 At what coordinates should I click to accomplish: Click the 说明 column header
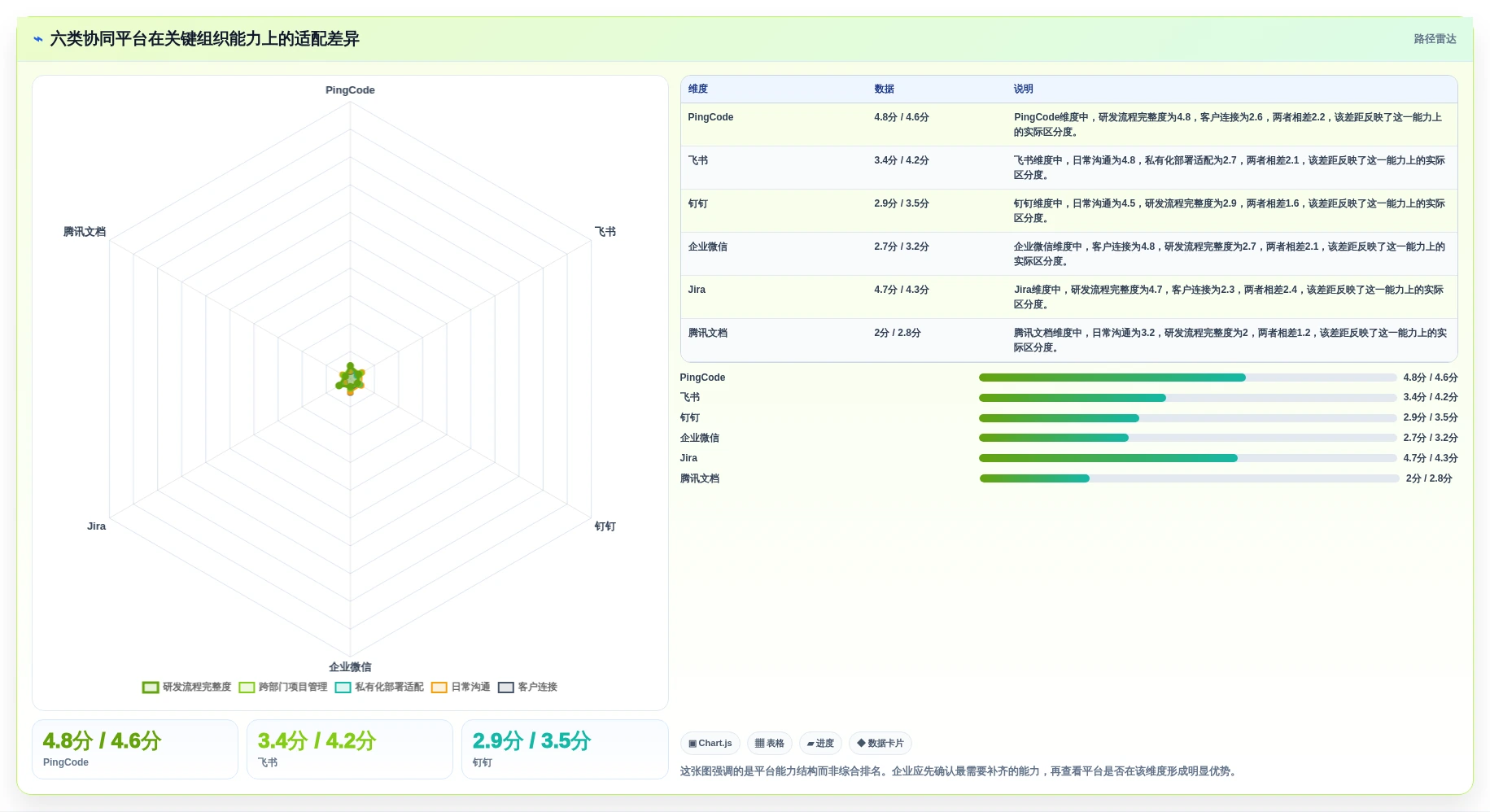(1024, 89)
